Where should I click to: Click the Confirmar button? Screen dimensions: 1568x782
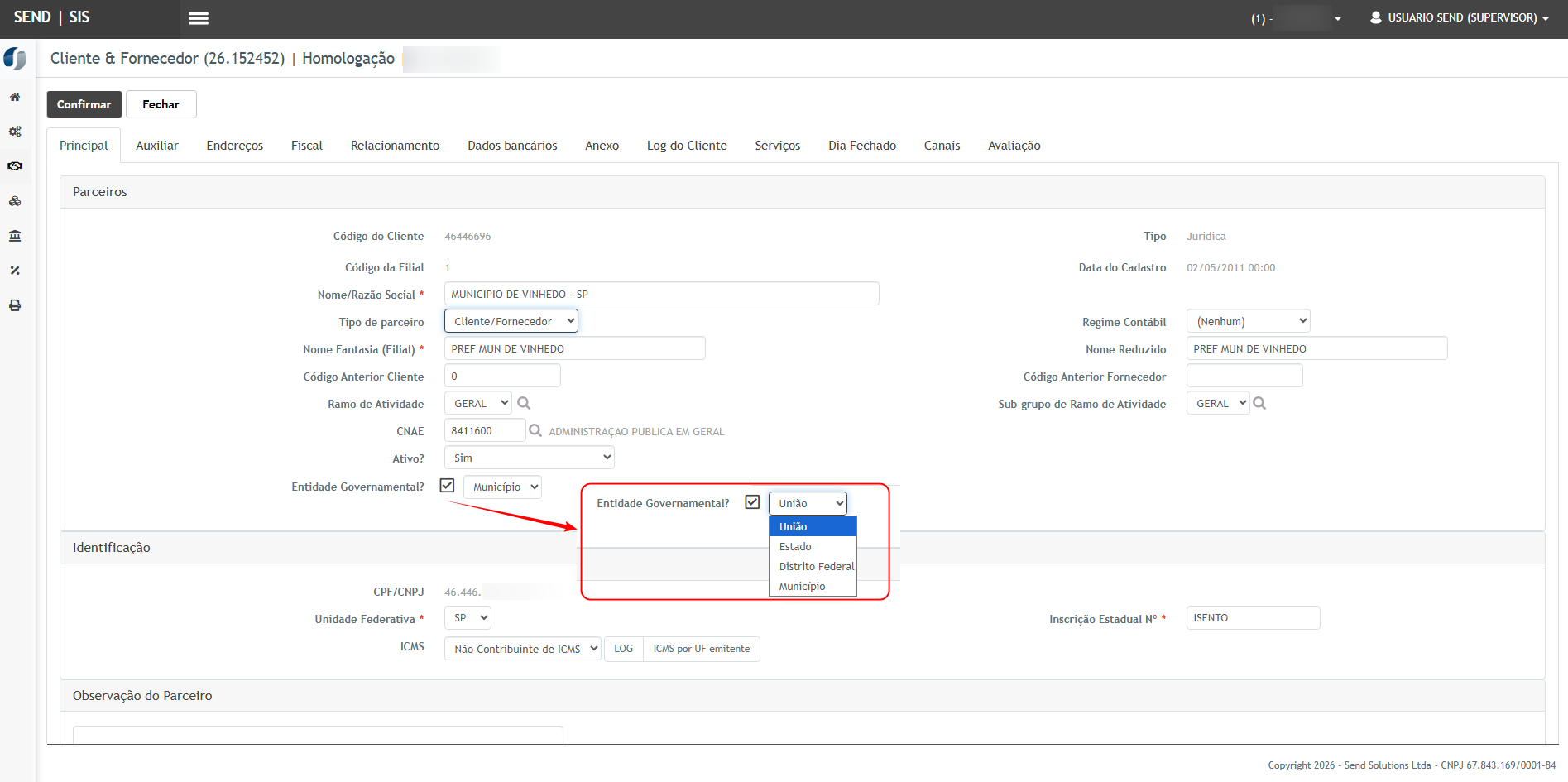coord(84,104)
